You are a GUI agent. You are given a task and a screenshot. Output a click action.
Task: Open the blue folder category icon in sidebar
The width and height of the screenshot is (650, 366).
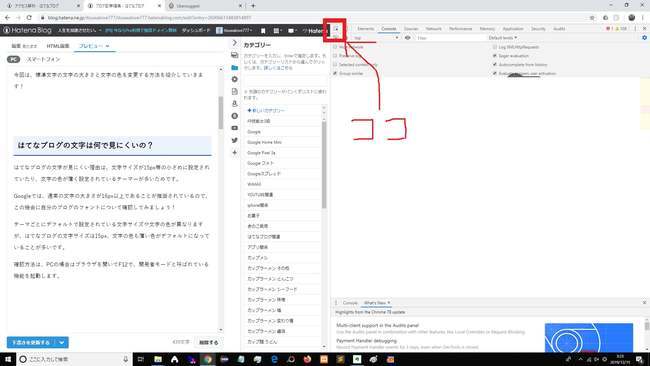tap(235, 67)
